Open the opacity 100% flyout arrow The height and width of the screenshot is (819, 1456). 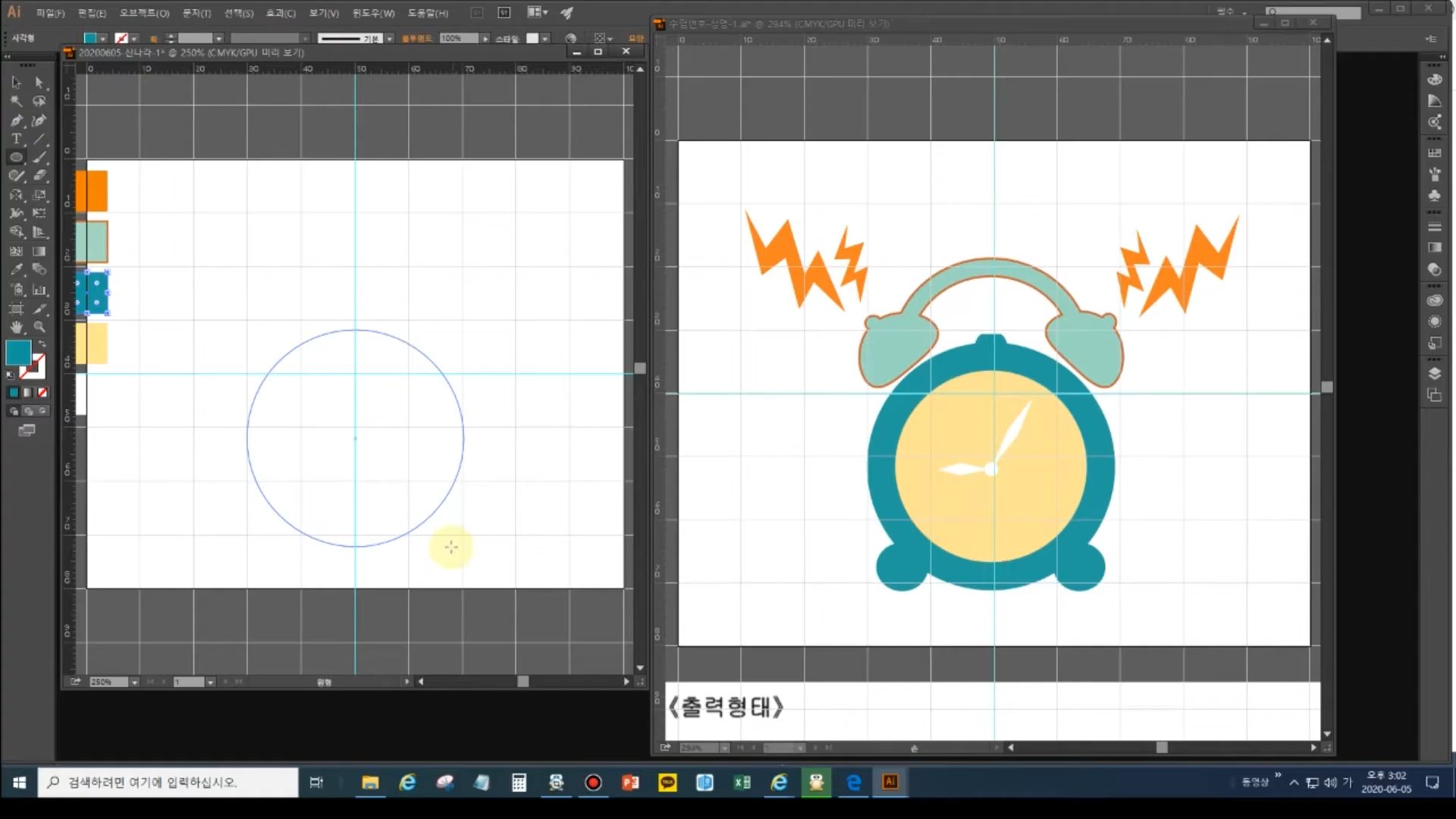(485, 39)
